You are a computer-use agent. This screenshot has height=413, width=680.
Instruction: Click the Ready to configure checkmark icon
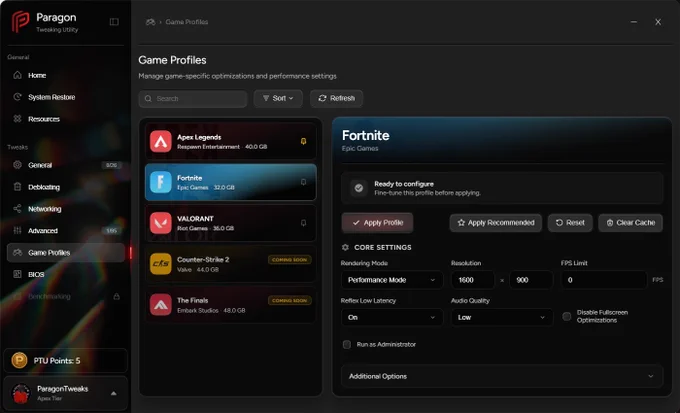(x=359, y=188)
